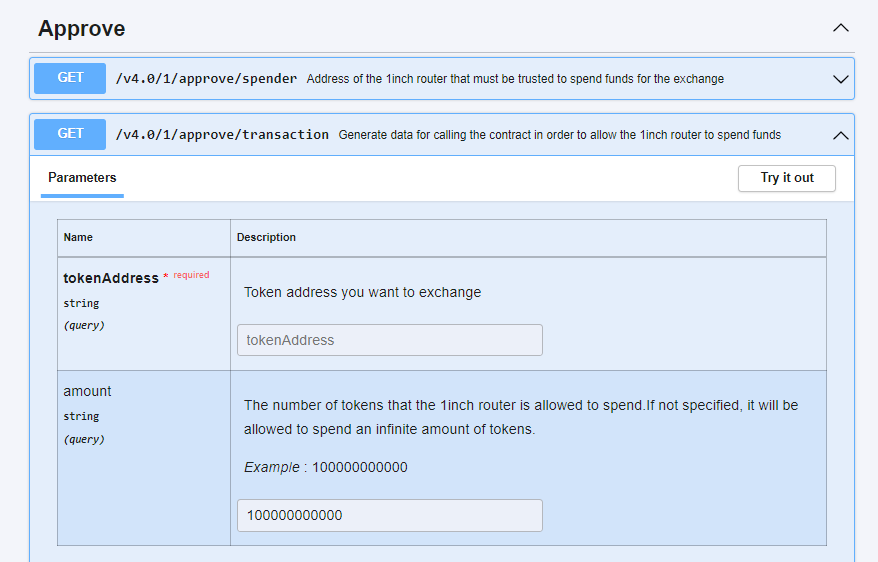Viewport: 878px width, 562px height.
Task: Focus the tokenAddress input field
Action: click(x=389, y=340)
